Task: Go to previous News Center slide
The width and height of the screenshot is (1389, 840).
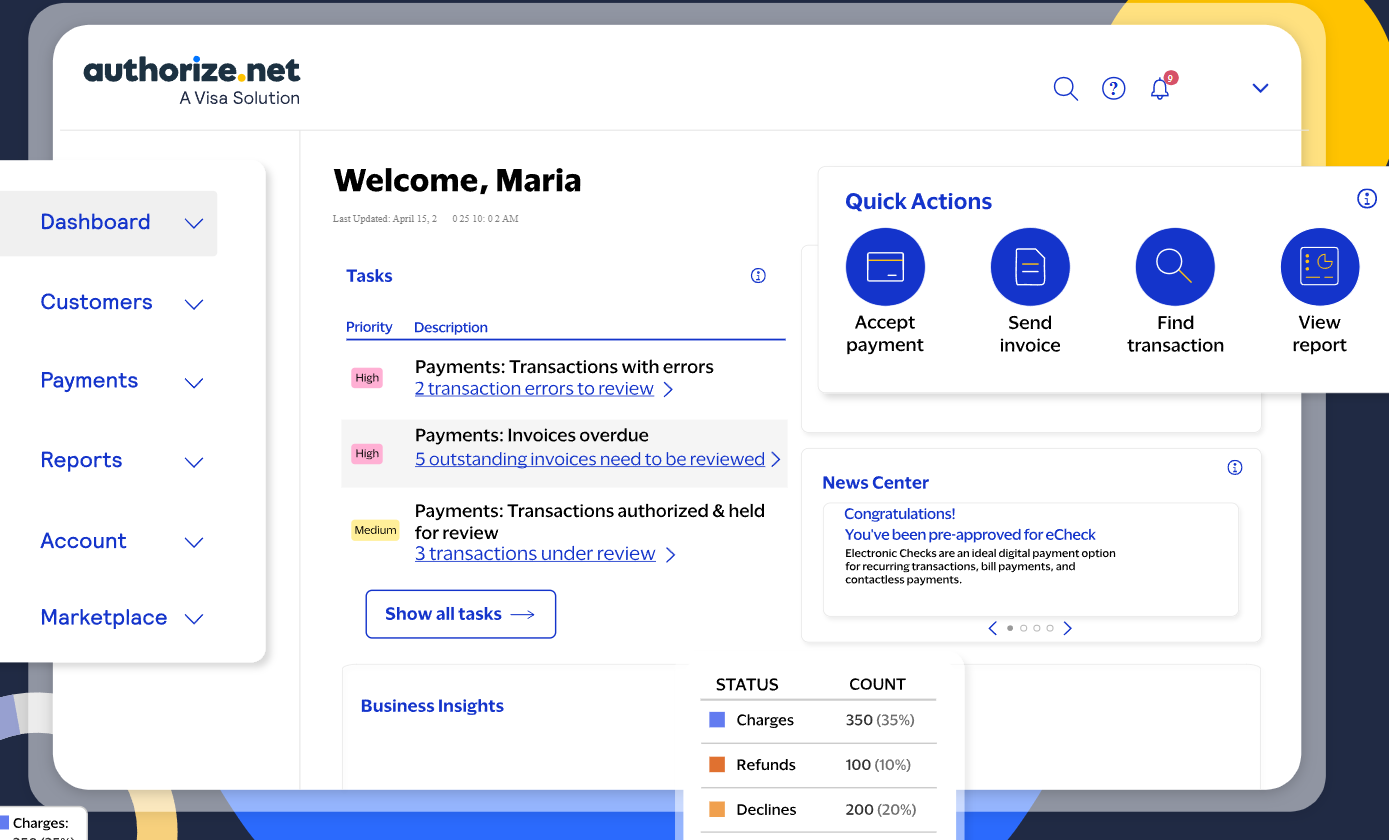Action: [x=992, y=628]
